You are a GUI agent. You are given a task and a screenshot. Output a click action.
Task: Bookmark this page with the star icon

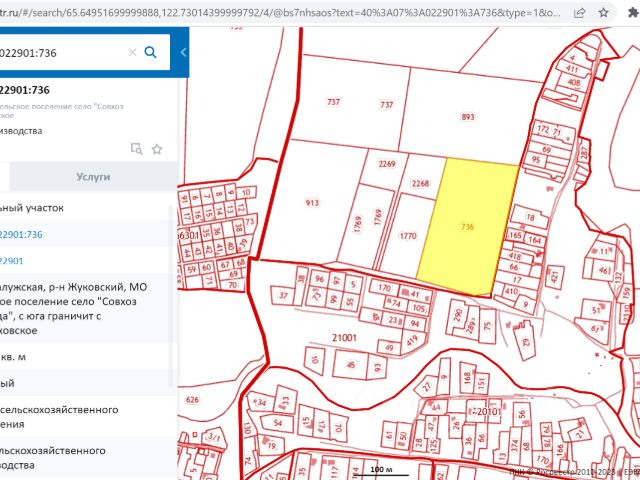click(x=603, y=14)
